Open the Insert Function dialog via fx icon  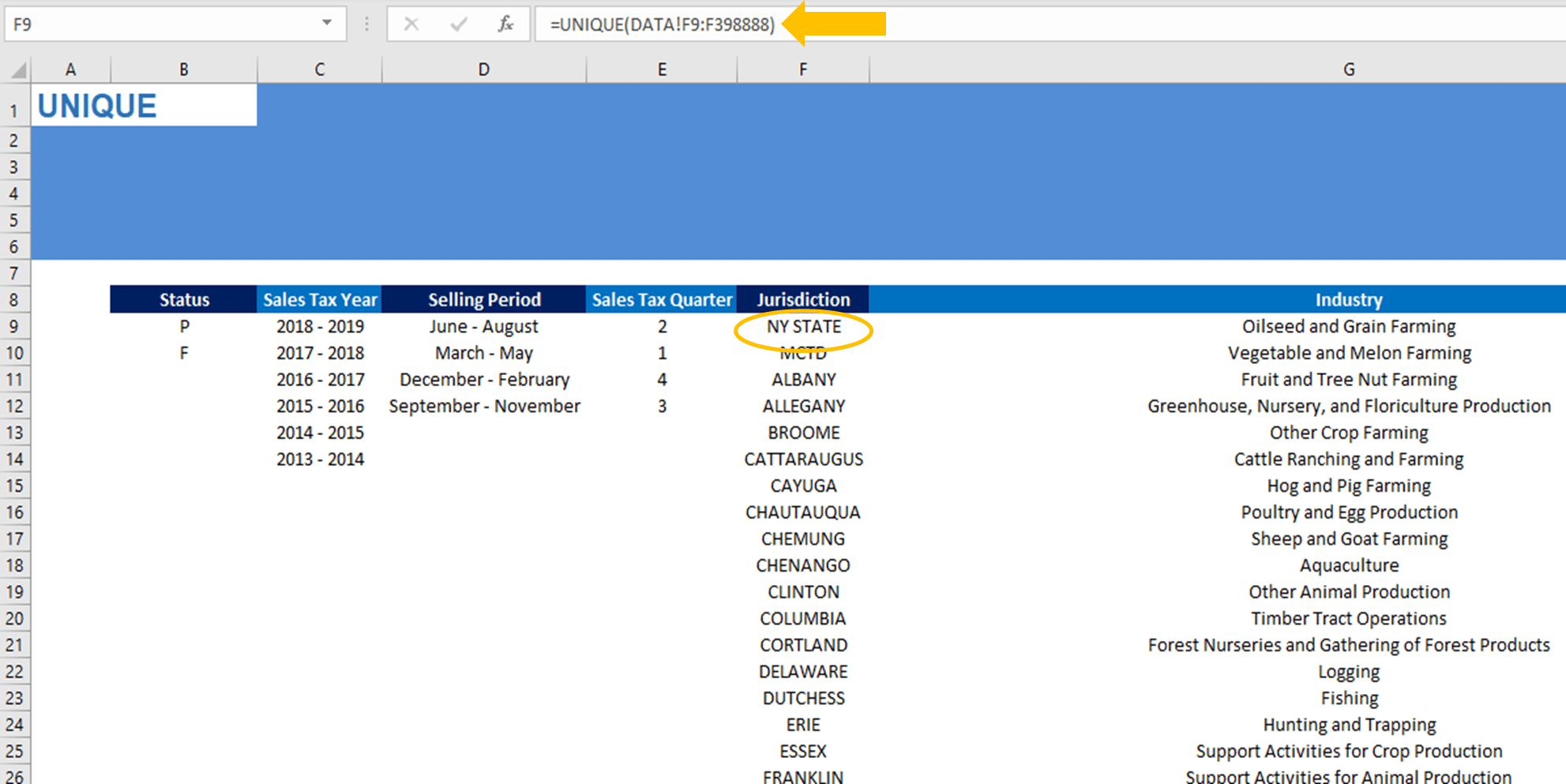pos(506,24)
